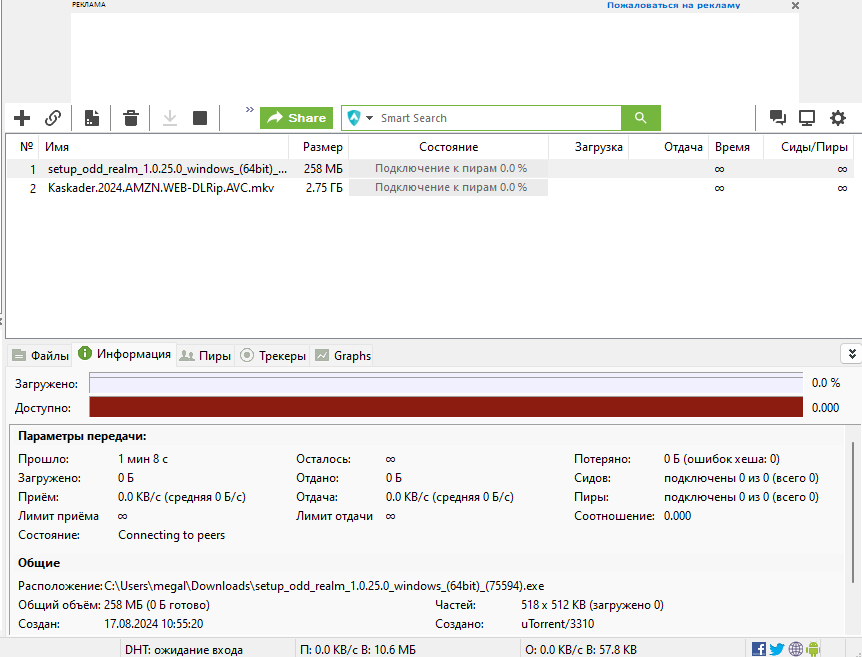Expand the hidden toolbar items chevron
The height and width of the screenshot is (657, 862).
coord(250,109)
